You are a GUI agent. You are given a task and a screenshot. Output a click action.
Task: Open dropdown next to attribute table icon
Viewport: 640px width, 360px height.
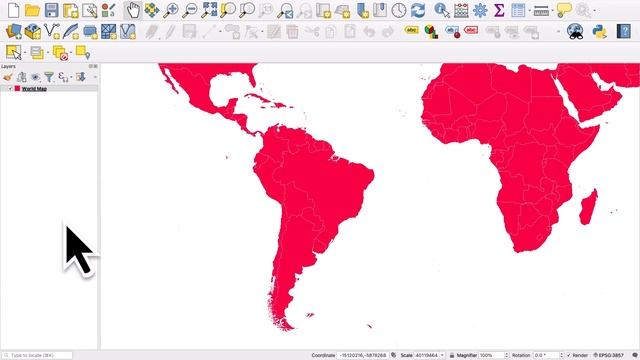coord(529,11)
